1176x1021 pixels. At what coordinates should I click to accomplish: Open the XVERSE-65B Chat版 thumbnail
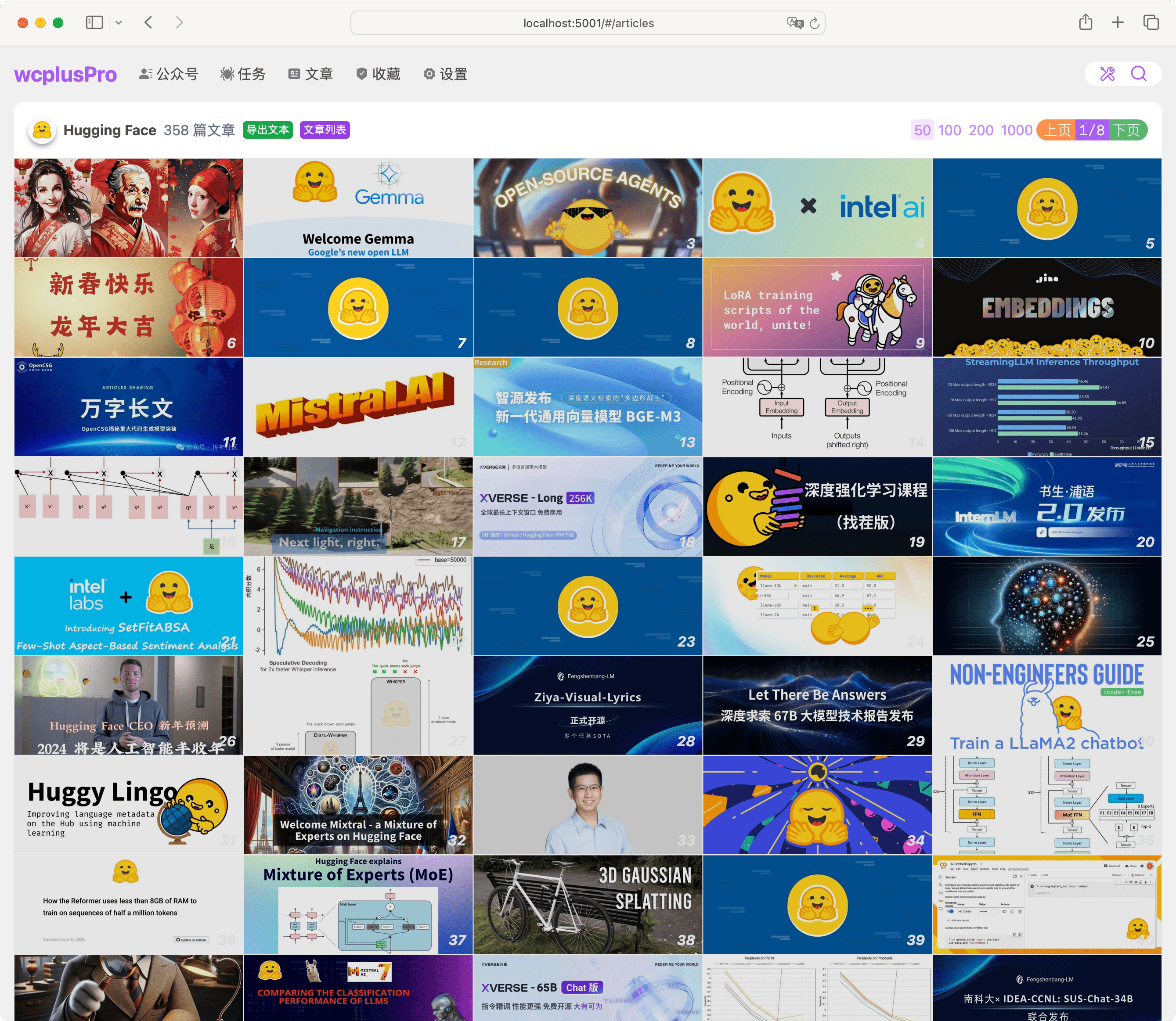[588, 988]
